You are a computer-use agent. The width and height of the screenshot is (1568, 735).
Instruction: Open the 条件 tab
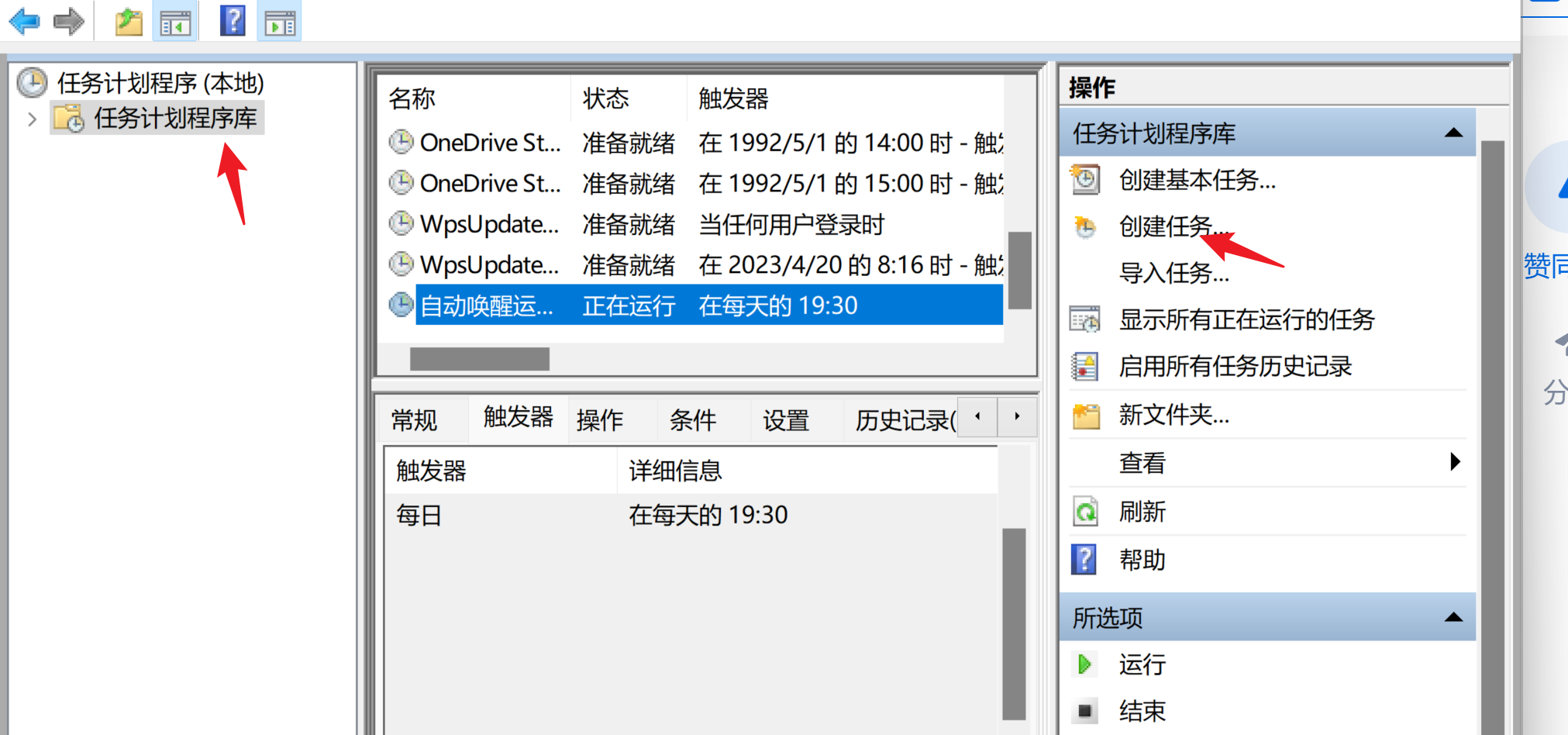(693, 420)
